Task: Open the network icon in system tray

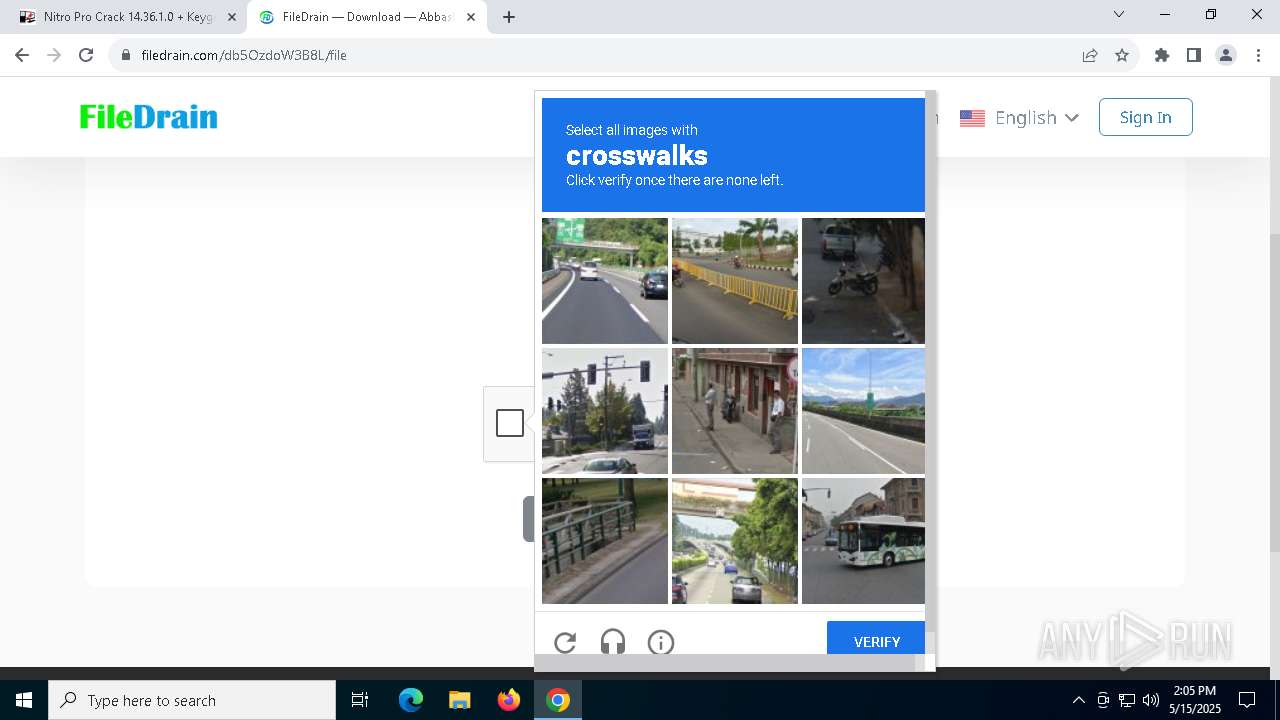Action: 1127,700
